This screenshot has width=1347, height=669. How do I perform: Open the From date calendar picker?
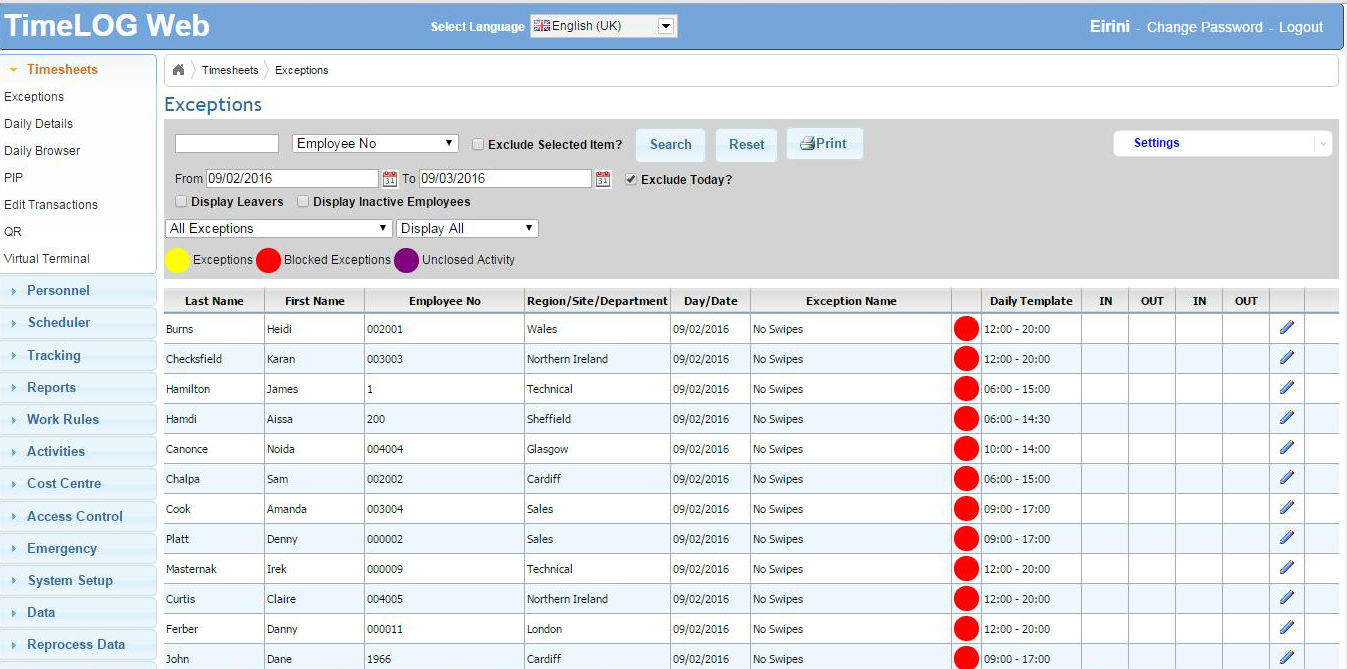click(389, 179)
